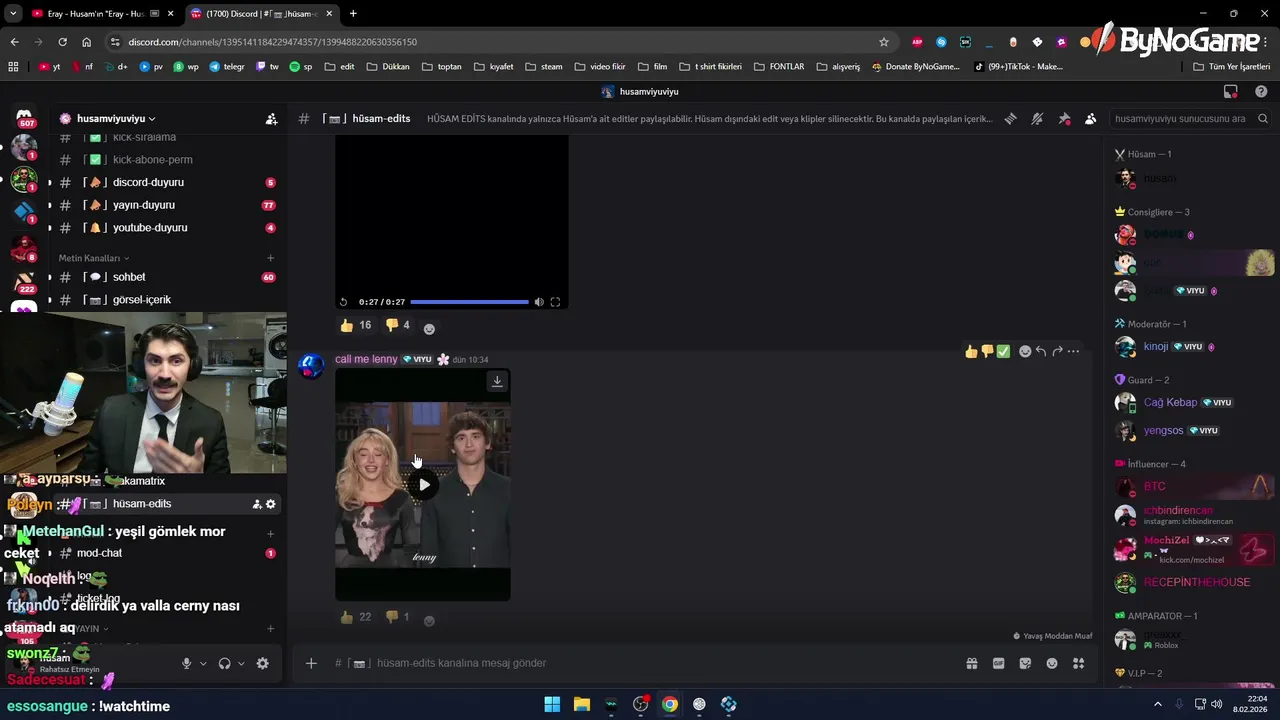Reload the Discord page

click(x=62, y=42)
